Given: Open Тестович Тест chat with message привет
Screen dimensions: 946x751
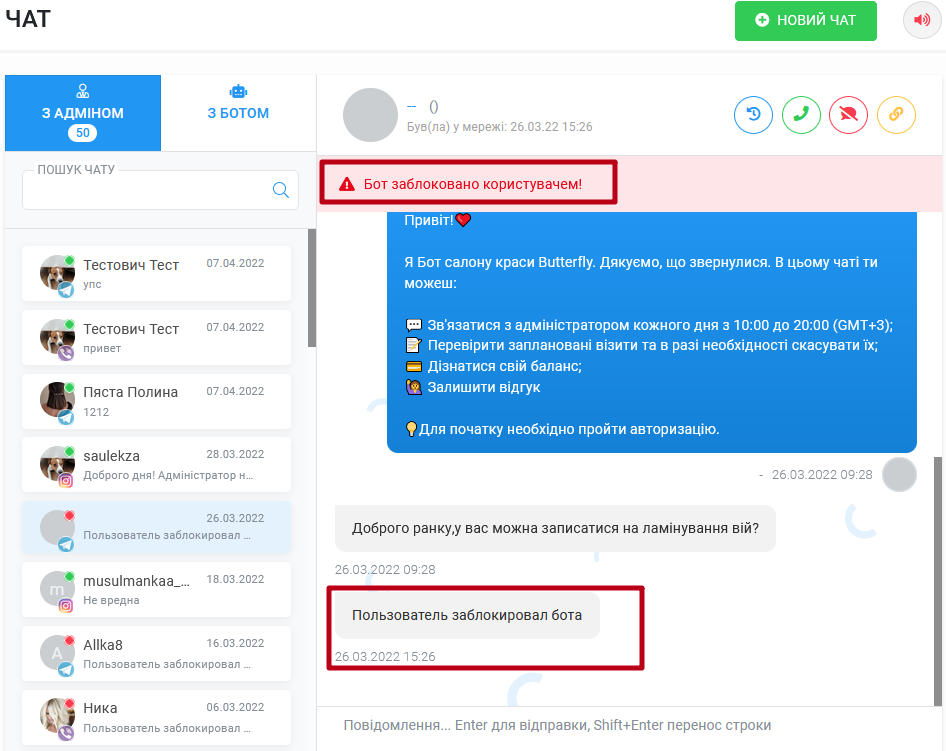Looking at the screenshot, I should point(156,337).
